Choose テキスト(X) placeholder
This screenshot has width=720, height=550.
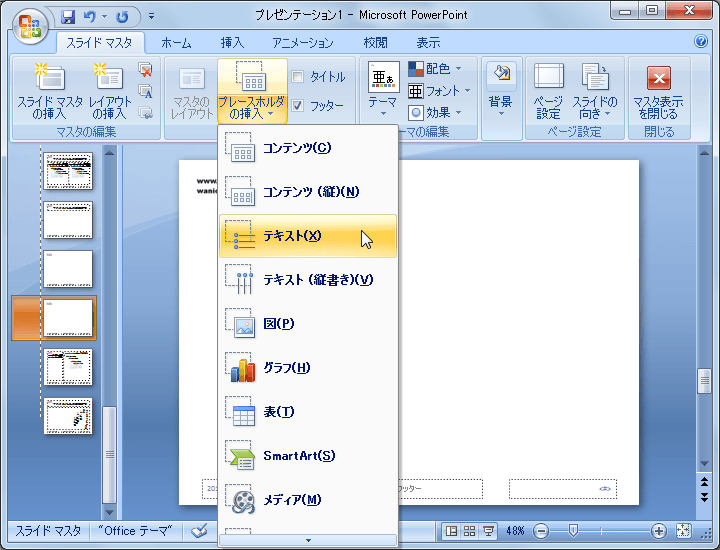308,236
